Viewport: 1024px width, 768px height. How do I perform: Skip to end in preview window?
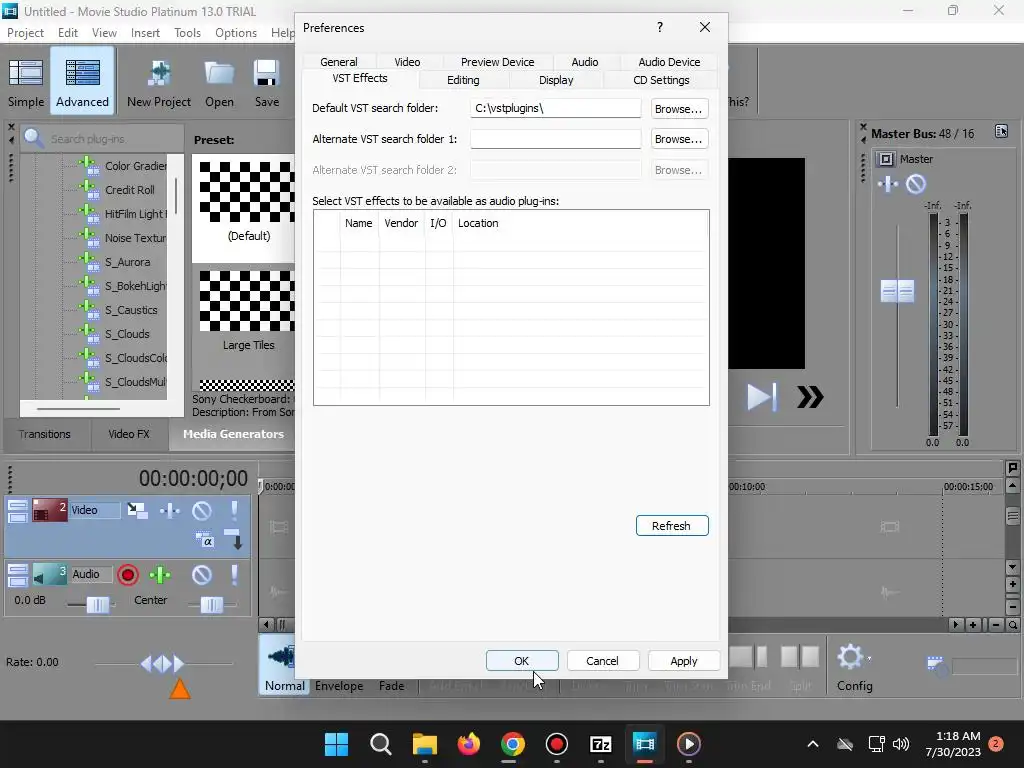click(x=761, y=396)
